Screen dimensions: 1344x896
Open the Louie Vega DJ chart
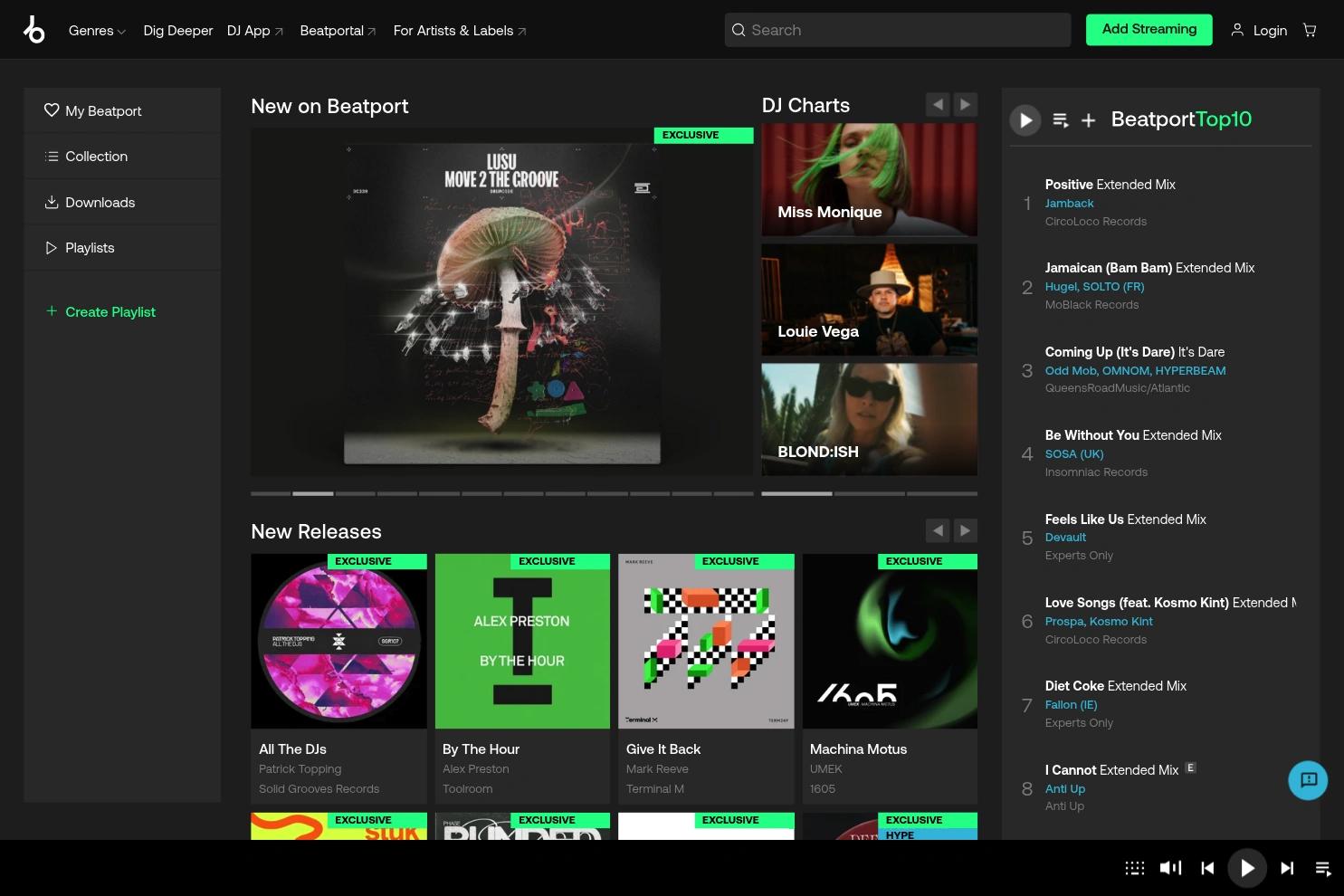click(870, 300)
